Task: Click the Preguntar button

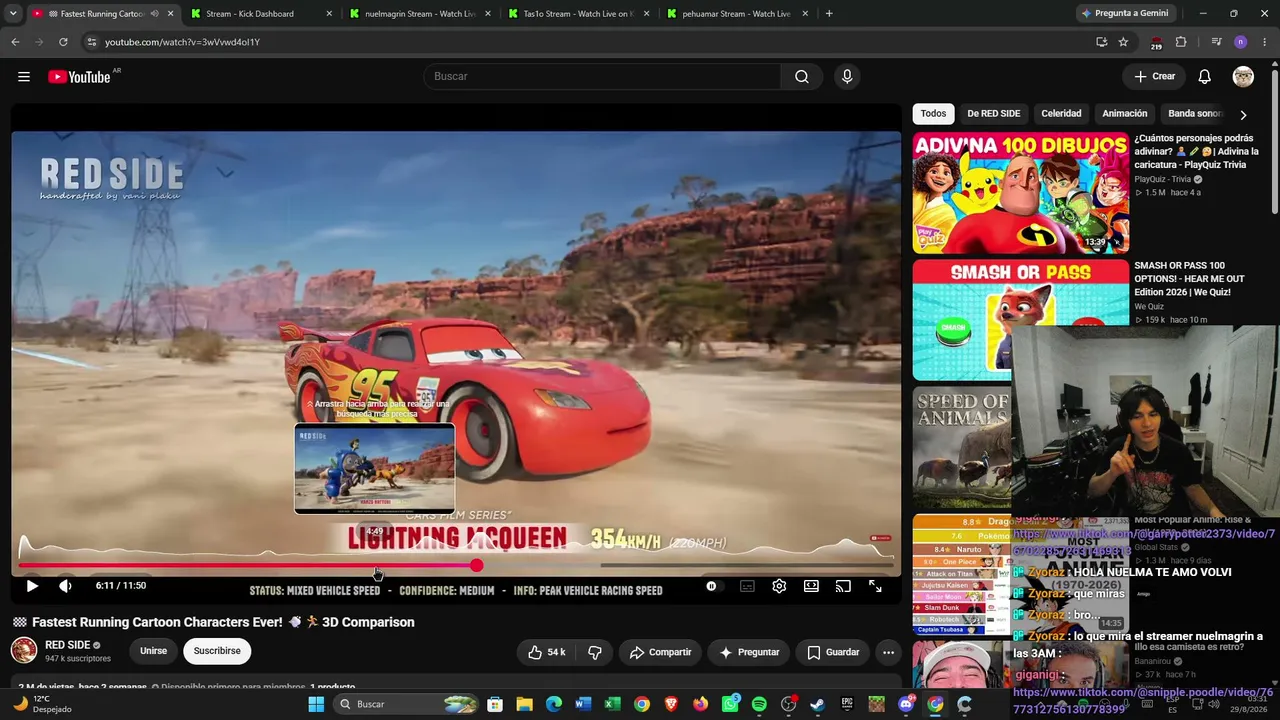Action: pos(749,652)
